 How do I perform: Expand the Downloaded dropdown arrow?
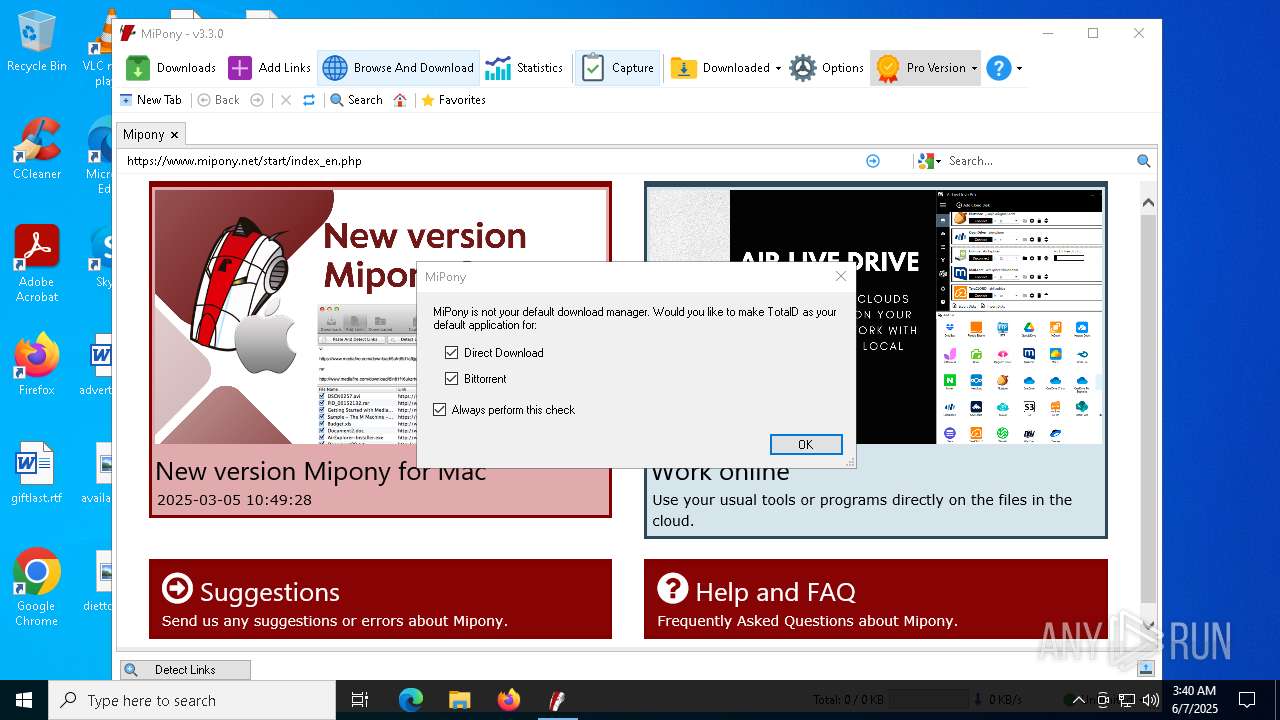point(778,68)
